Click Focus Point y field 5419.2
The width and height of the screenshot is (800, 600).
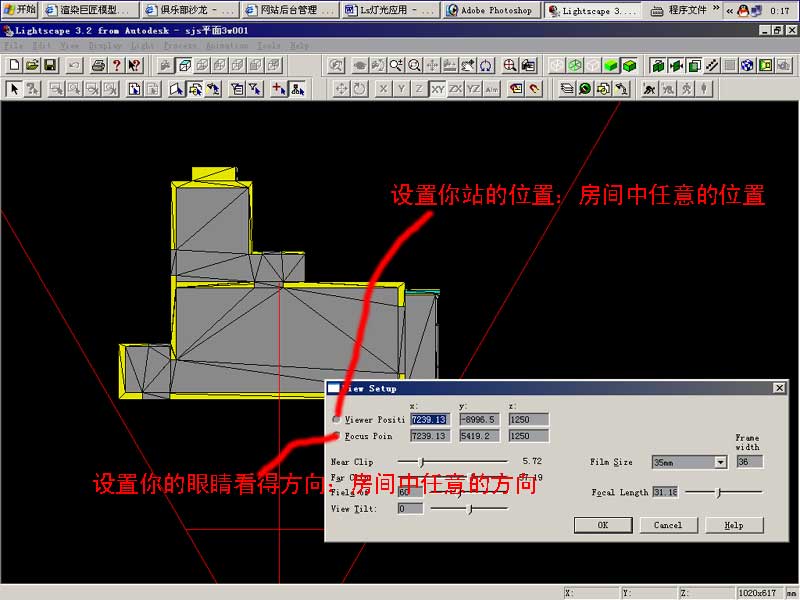tap(479, 436)
